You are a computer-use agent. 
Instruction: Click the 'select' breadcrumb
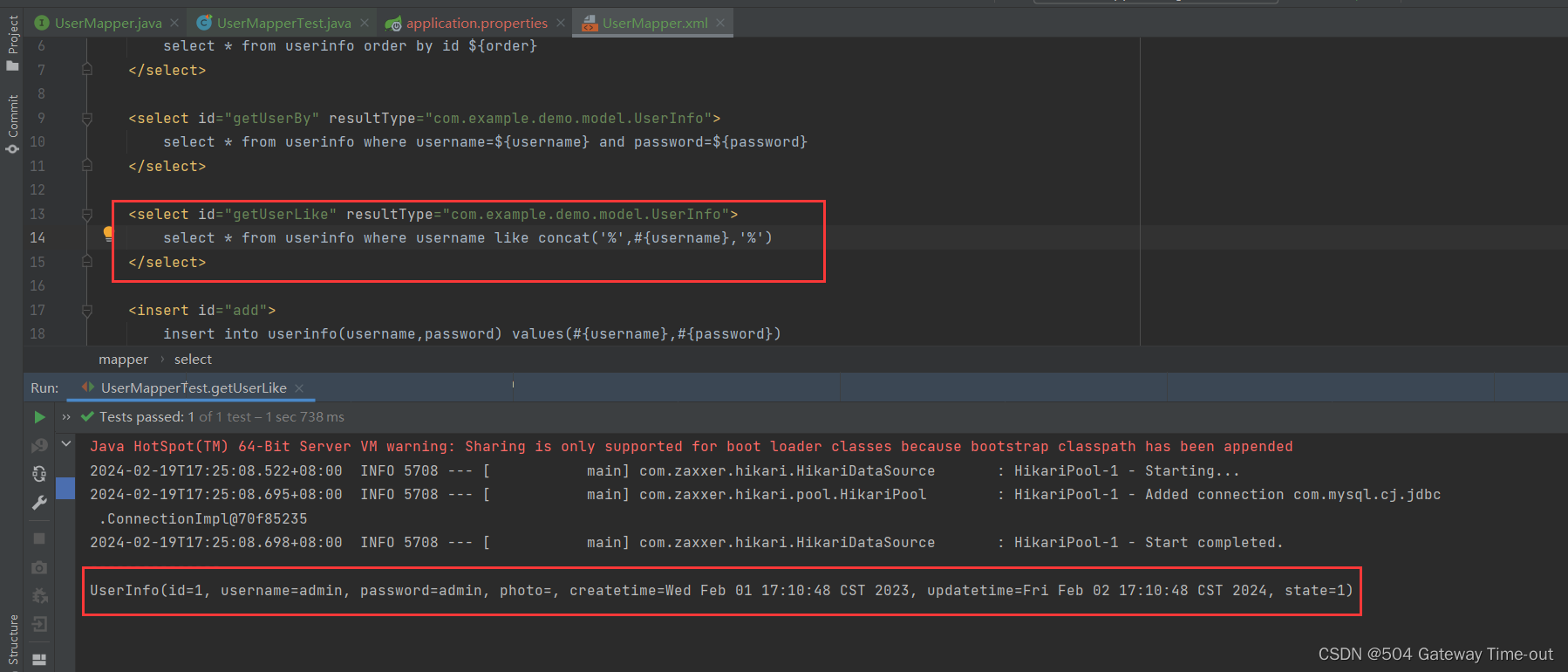click(193, 360)
